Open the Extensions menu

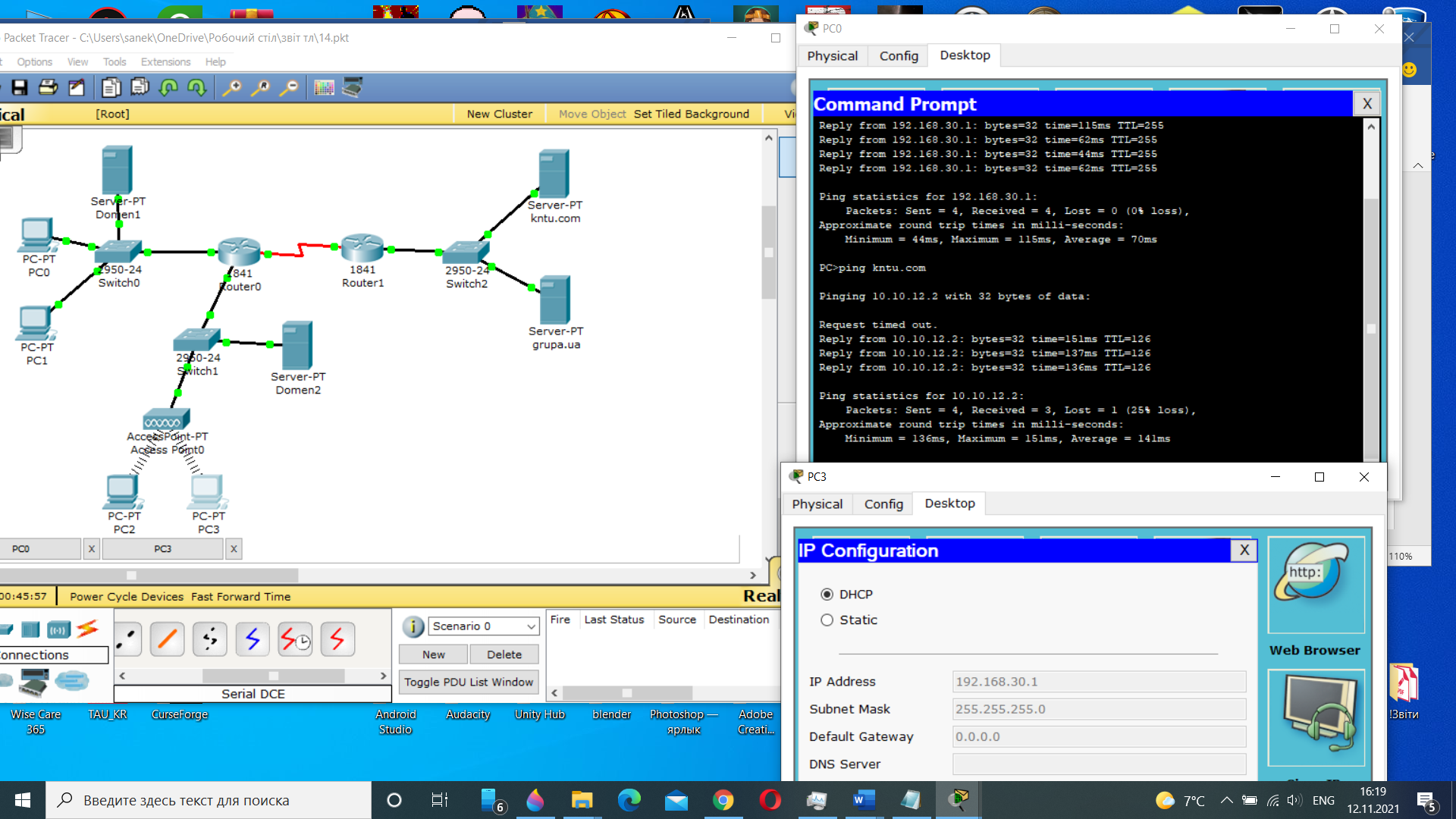(165, 62)
